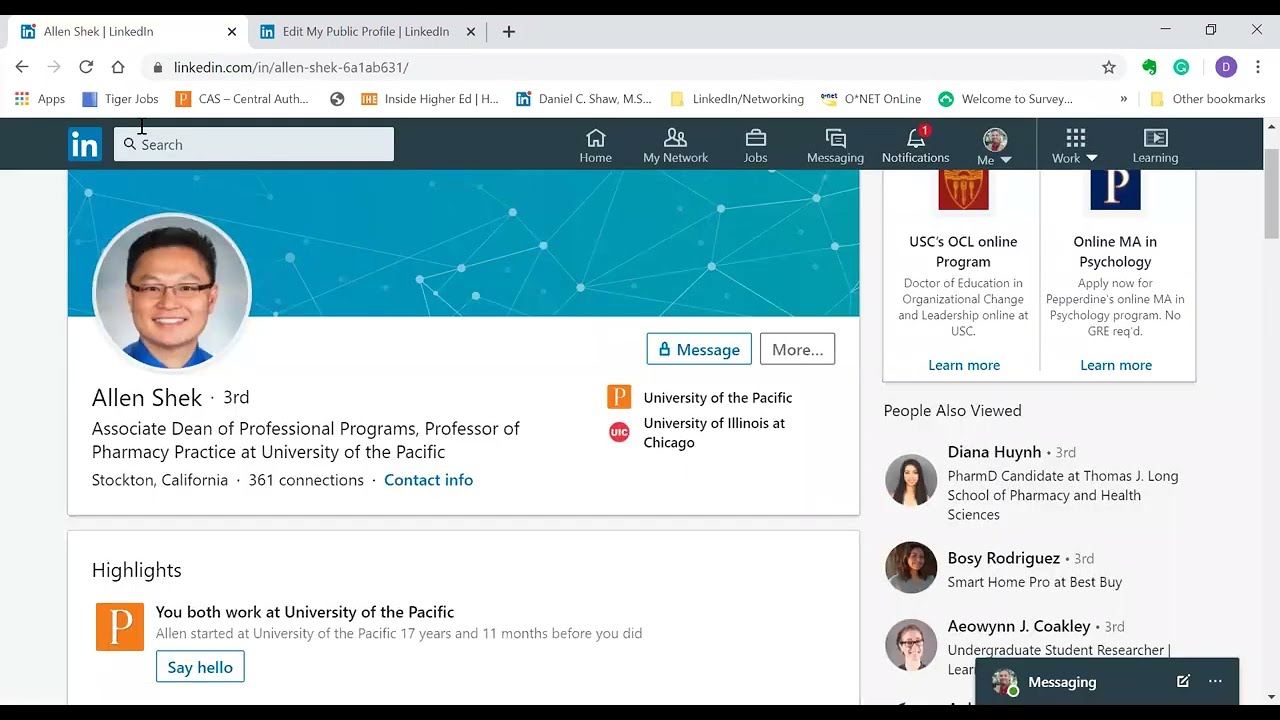1280x720 pixels.
Task: Open the Other bookmarks folder
Action: pyautogui.click(x=1208, y=99)
